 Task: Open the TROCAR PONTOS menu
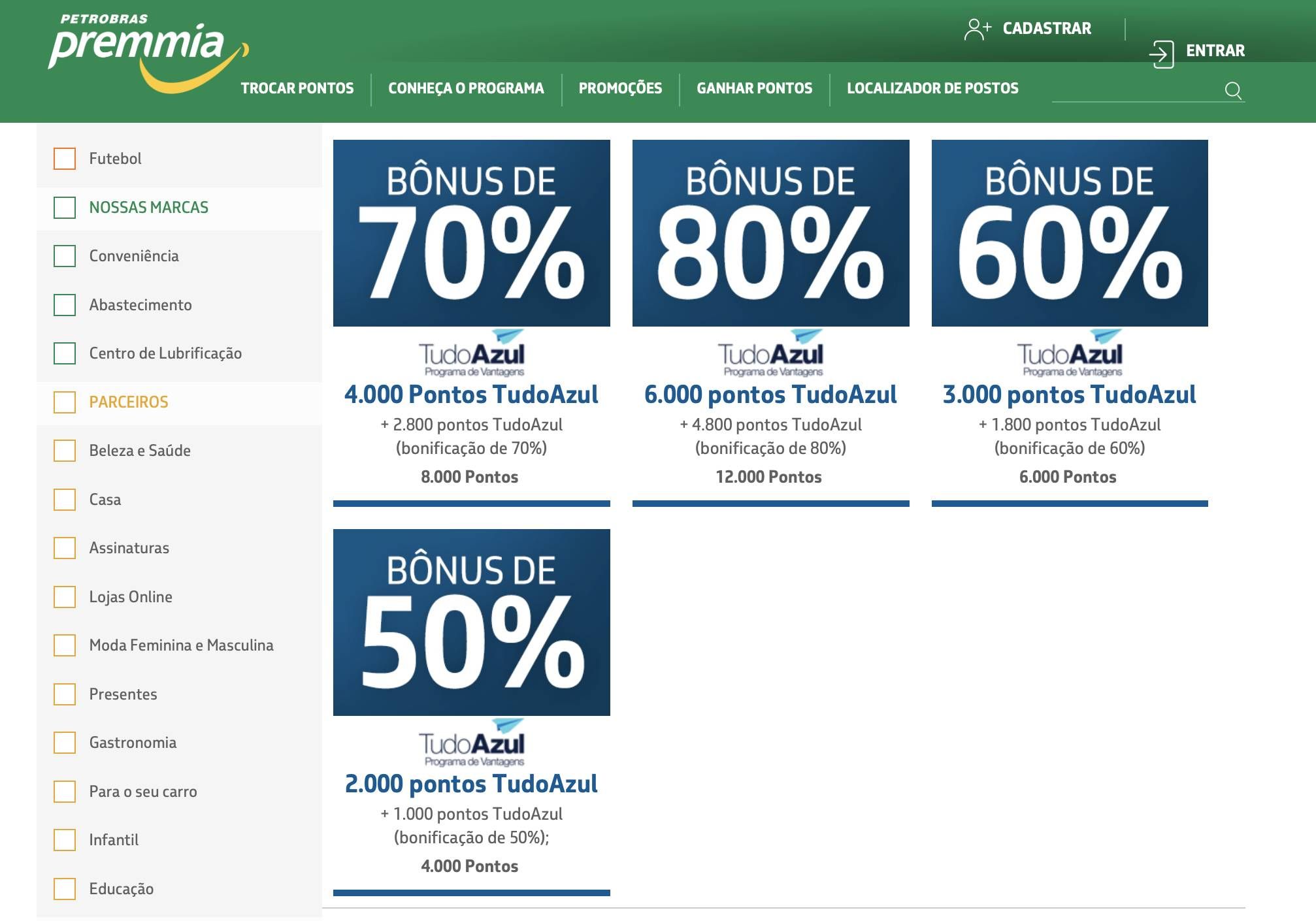(297, 88)
